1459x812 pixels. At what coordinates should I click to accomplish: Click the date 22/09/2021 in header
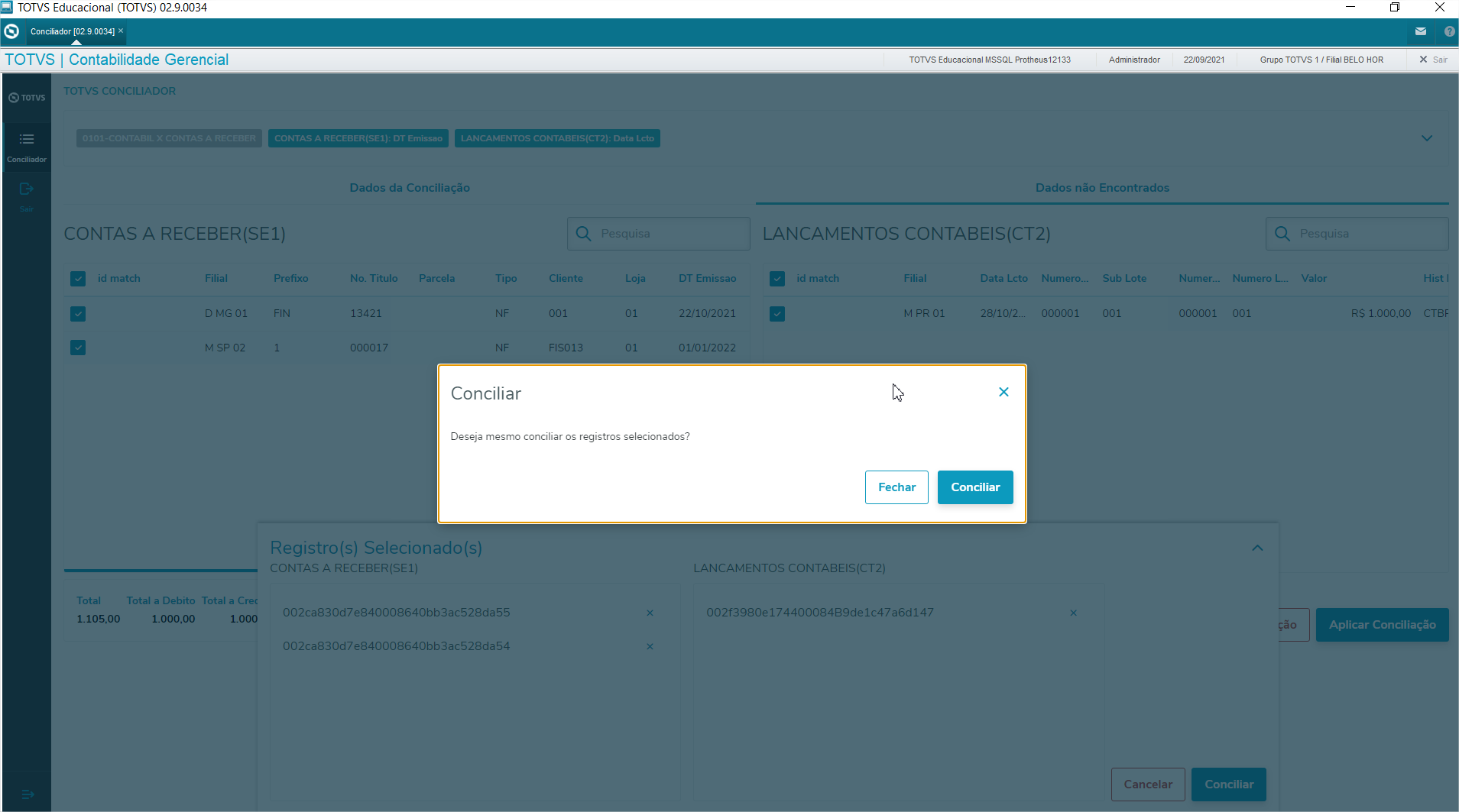1204,60
